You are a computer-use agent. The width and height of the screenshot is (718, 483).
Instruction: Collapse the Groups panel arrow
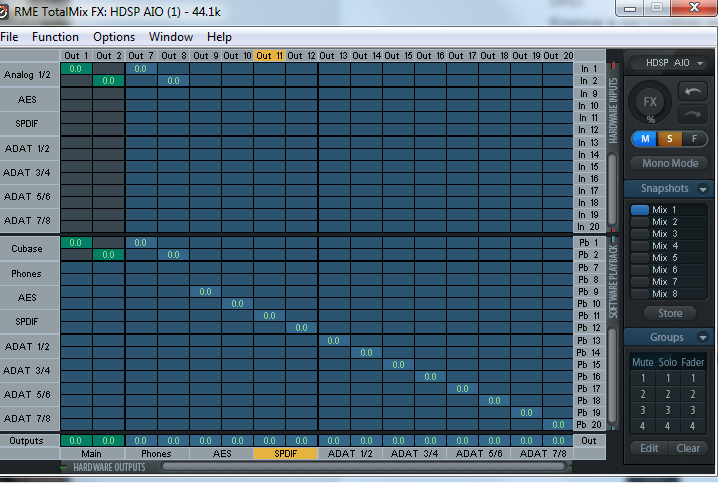pyautogui.click(x=702, y=337)
